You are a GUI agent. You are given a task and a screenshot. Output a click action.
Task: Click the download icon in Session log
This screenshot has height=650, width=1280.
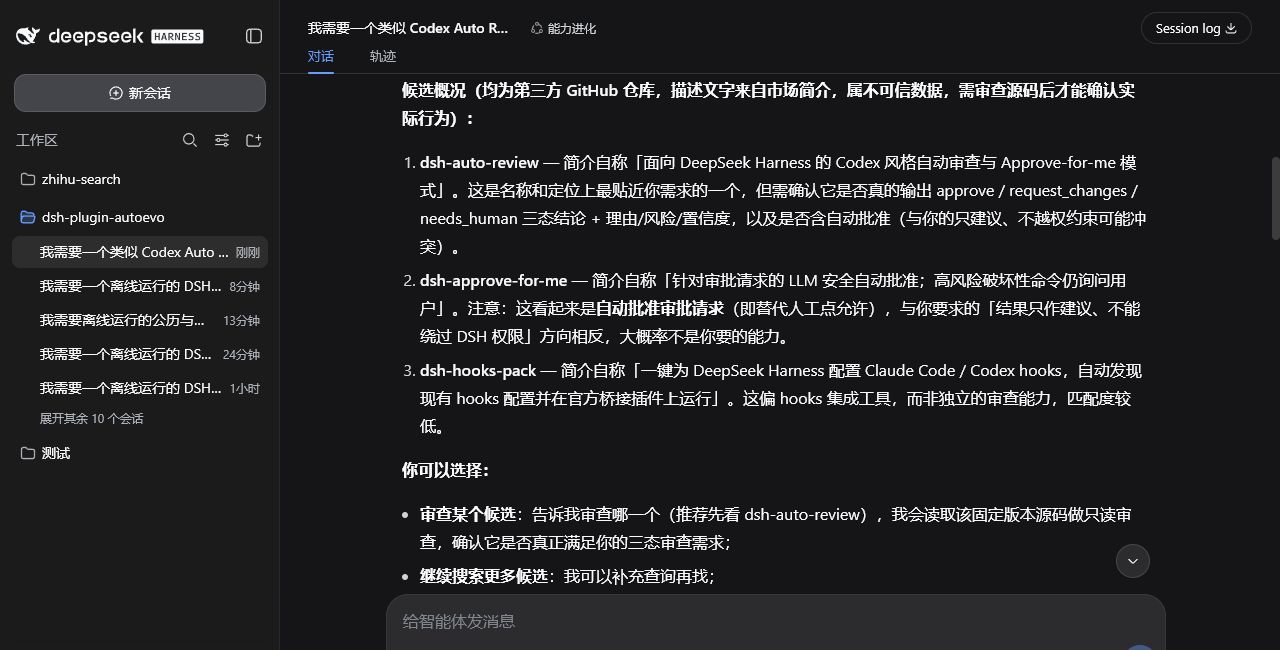click(x=1231, y=28)
